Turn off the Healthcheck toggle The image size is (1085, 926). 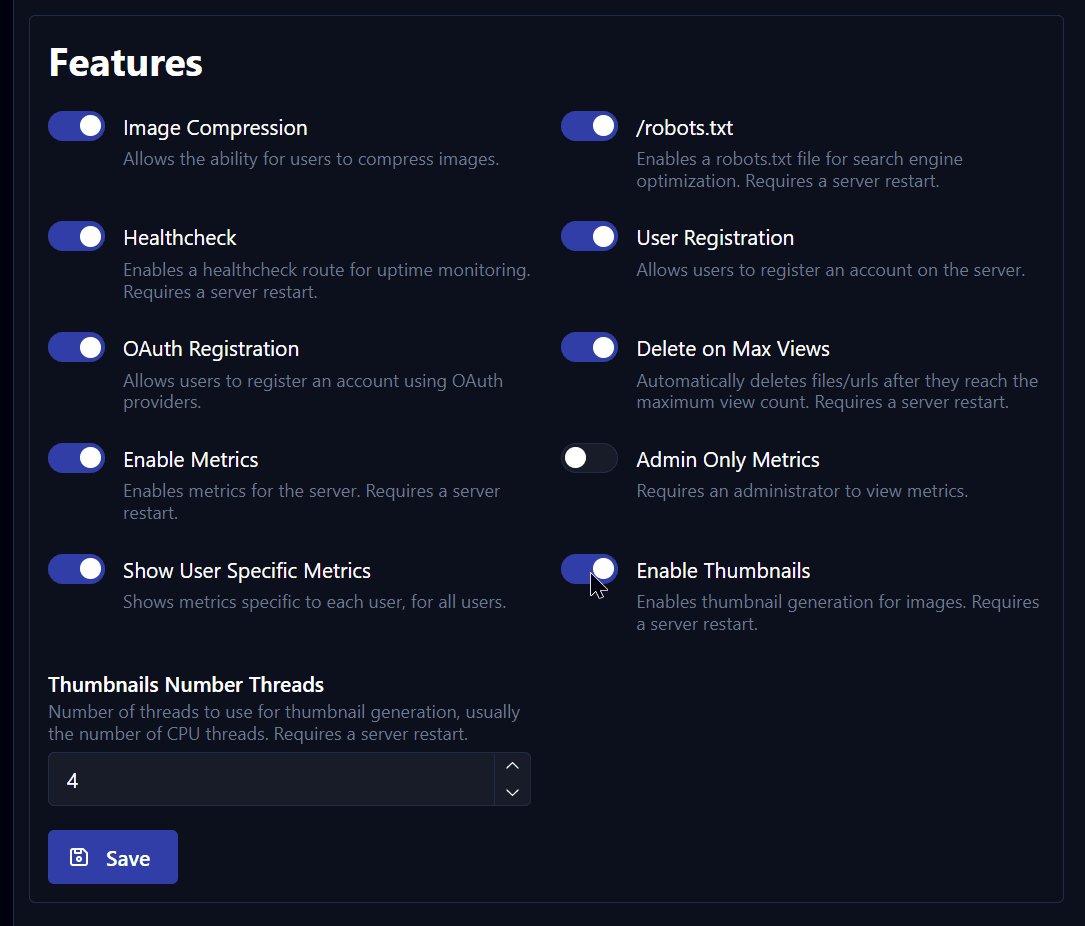76,236
